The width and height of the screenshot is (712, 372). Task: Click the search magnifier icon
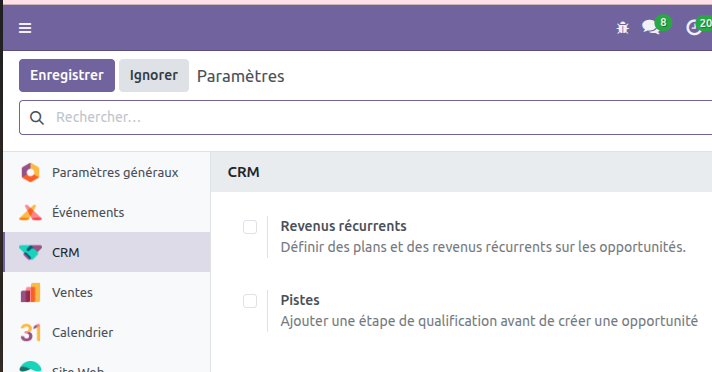37,118
